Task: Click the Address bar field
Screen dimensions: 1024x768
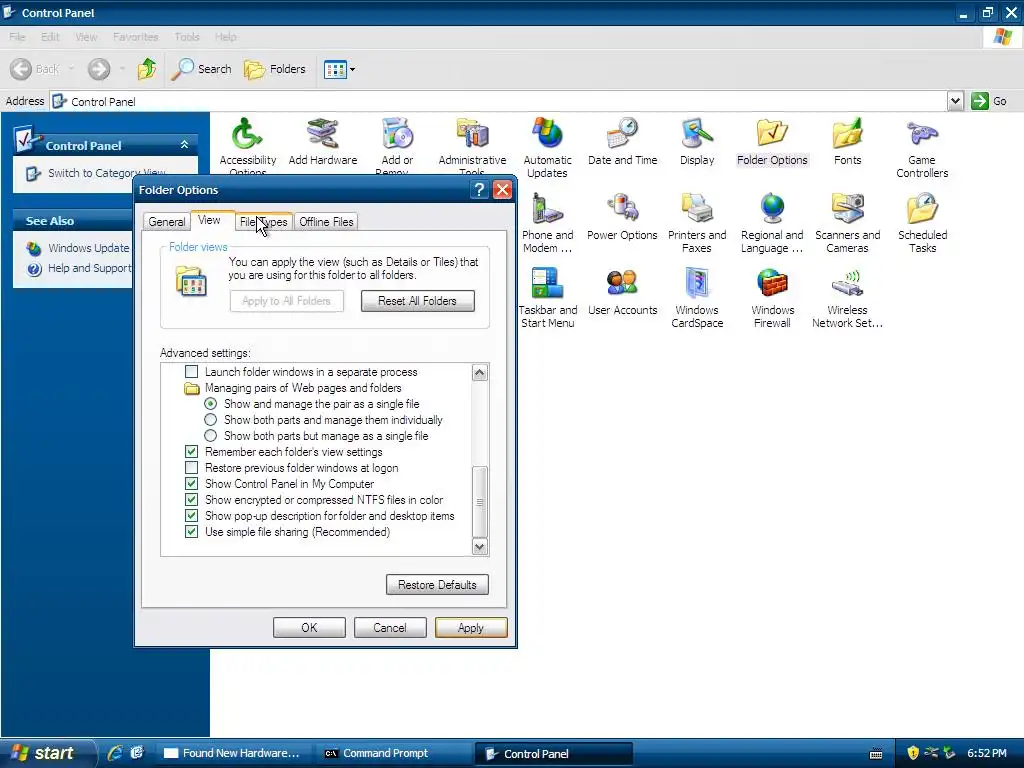Action: [499, 101]
